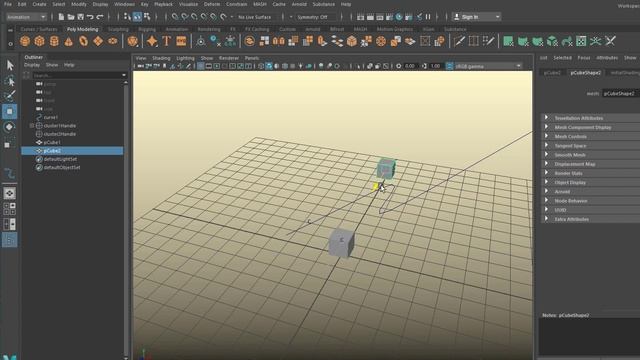Open Outliner search filter dropdown arrow
640x360 pixels.
(124, 75)
